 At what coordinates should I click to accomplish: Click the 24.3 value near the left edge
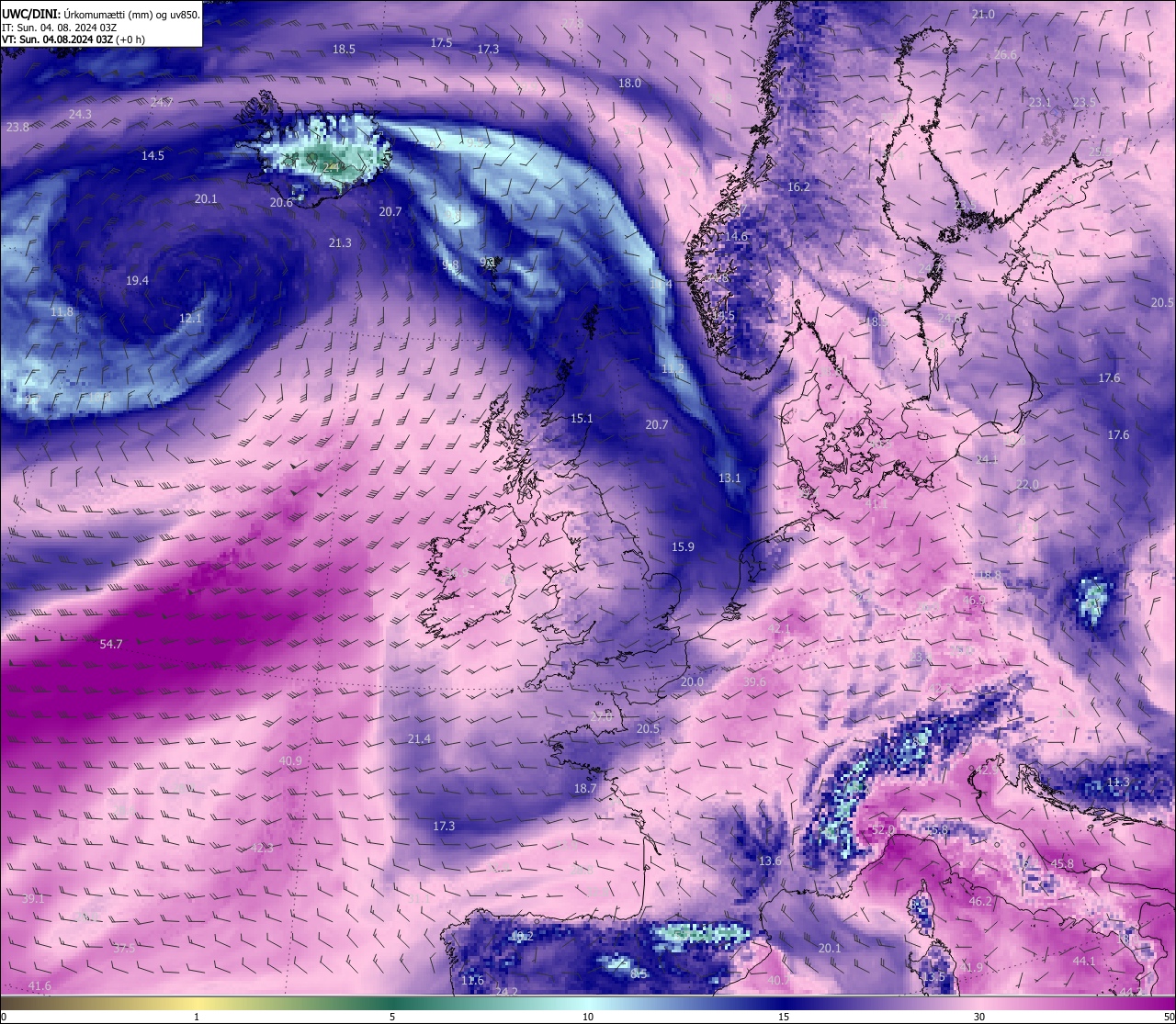click(80, 115)
